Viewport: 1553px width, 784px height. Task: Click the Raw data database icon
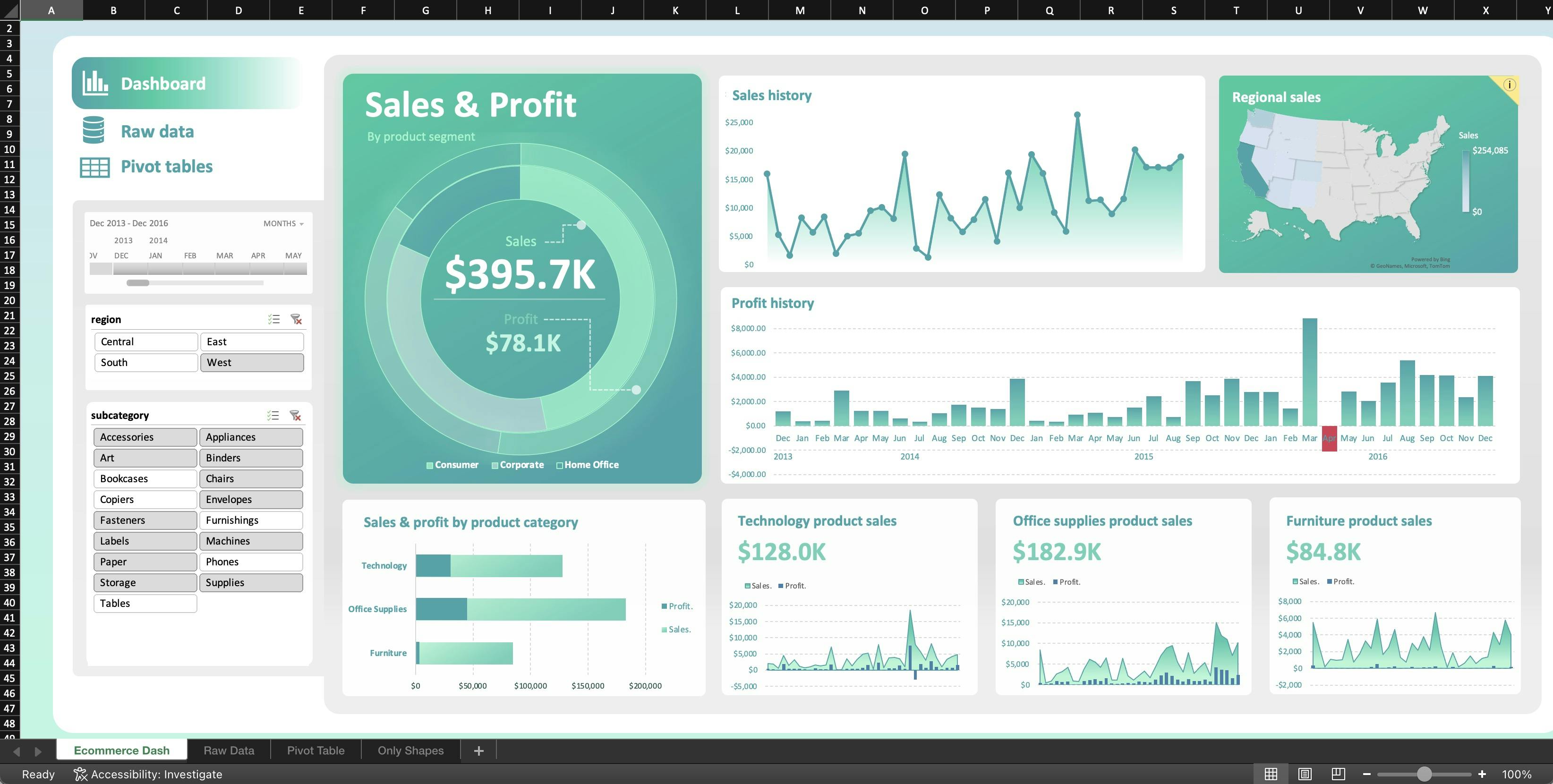pos(94,130)
